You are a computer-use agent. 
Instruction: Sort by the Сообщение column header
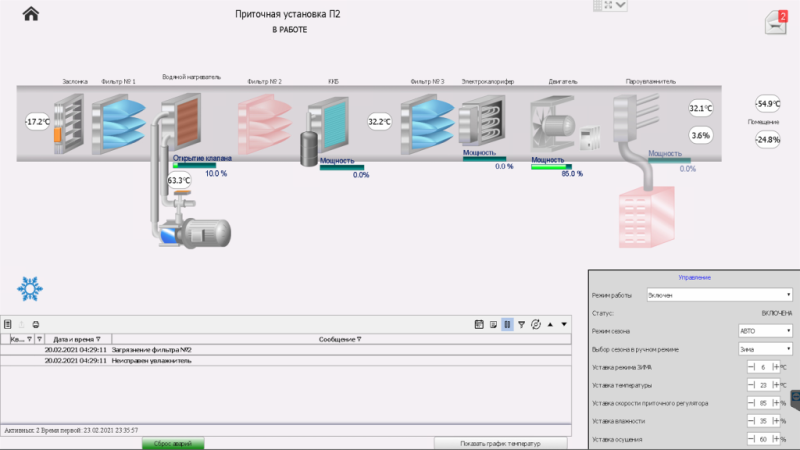click(x=340, y=339)
